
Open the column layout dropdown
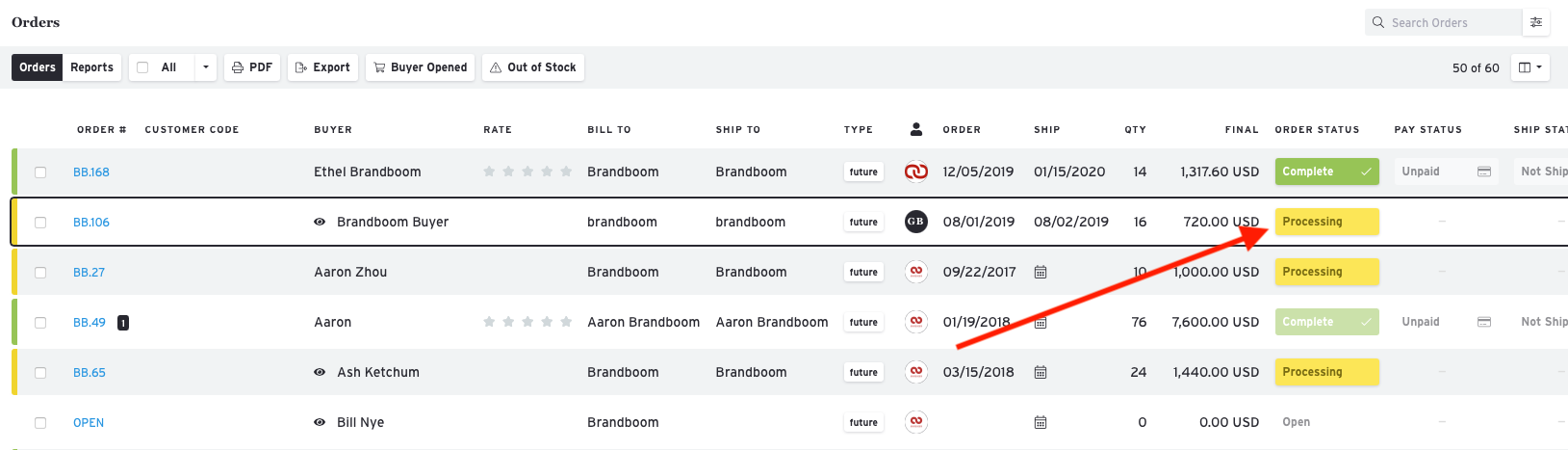click(1529, 67)
